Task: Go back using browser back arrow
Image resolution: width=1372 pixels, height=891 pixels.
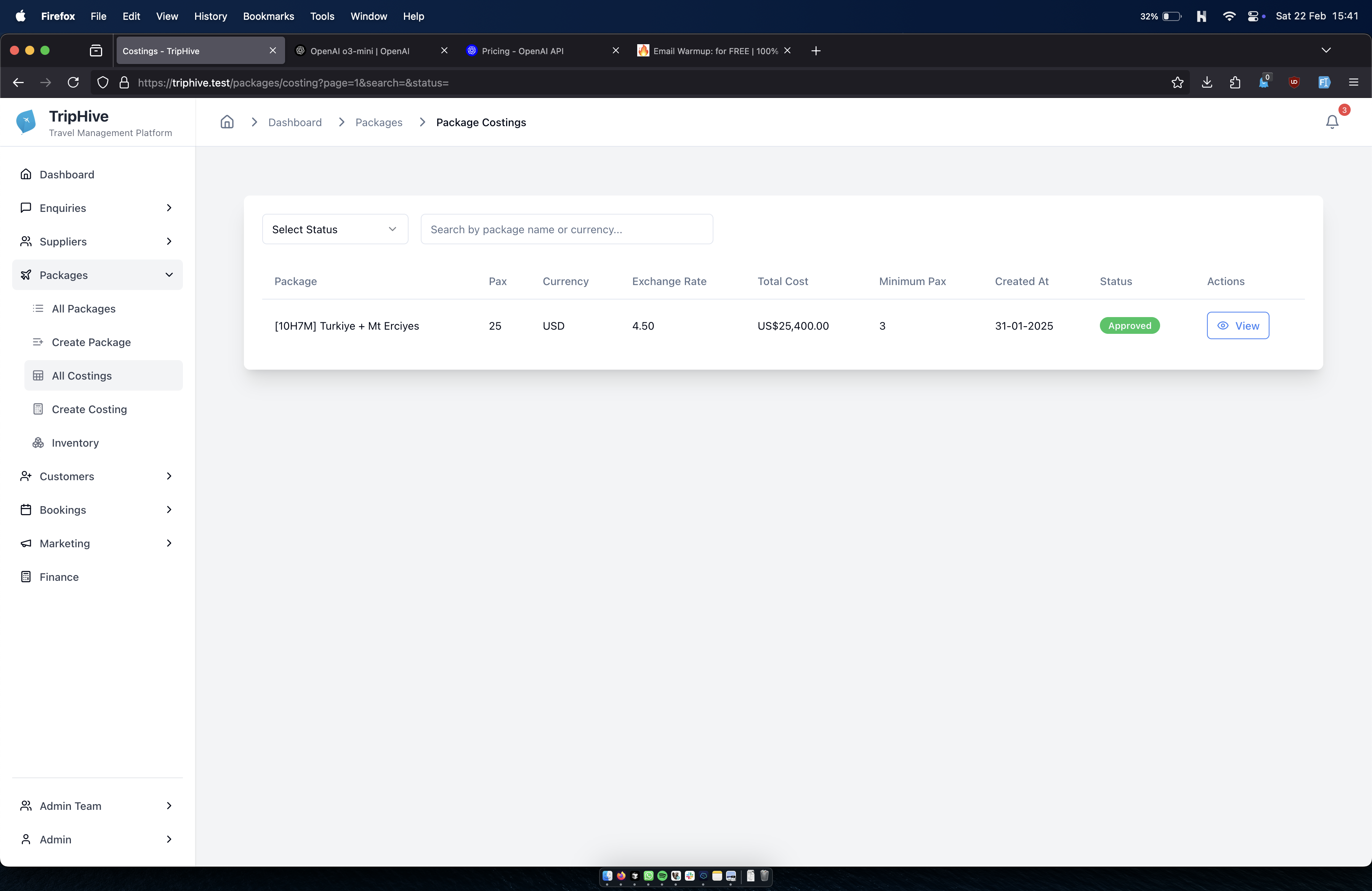Action: [18, 82]
